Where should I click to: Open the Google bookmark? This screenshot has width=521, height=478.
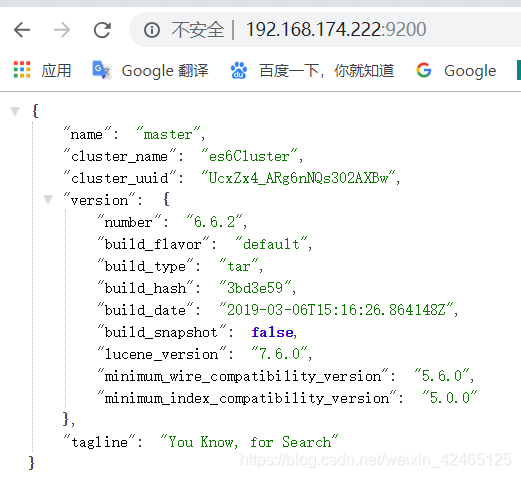pos(470,71)
